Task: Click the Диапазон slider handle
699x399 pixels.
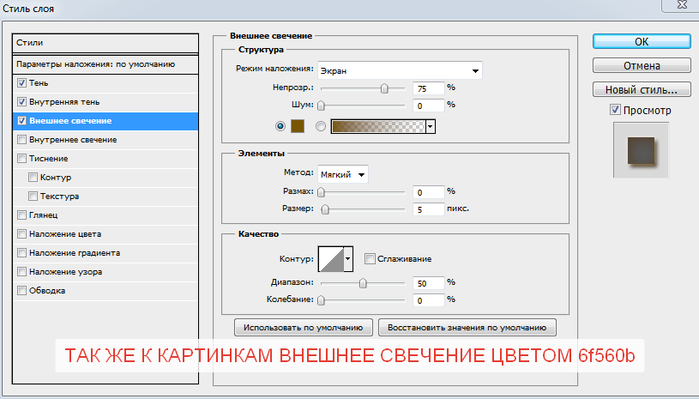Action: 363,283
